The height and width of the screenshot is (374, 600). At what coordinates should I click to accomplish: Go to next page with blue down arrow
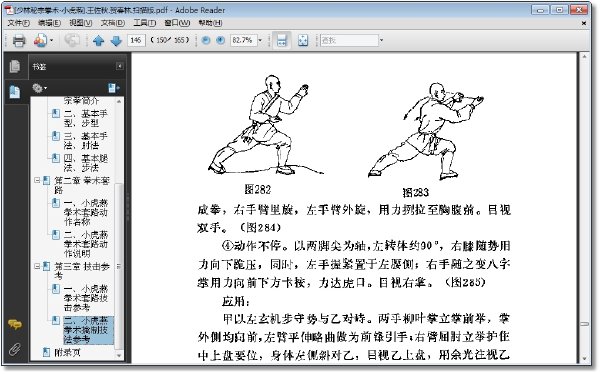(x=116, y=41)
